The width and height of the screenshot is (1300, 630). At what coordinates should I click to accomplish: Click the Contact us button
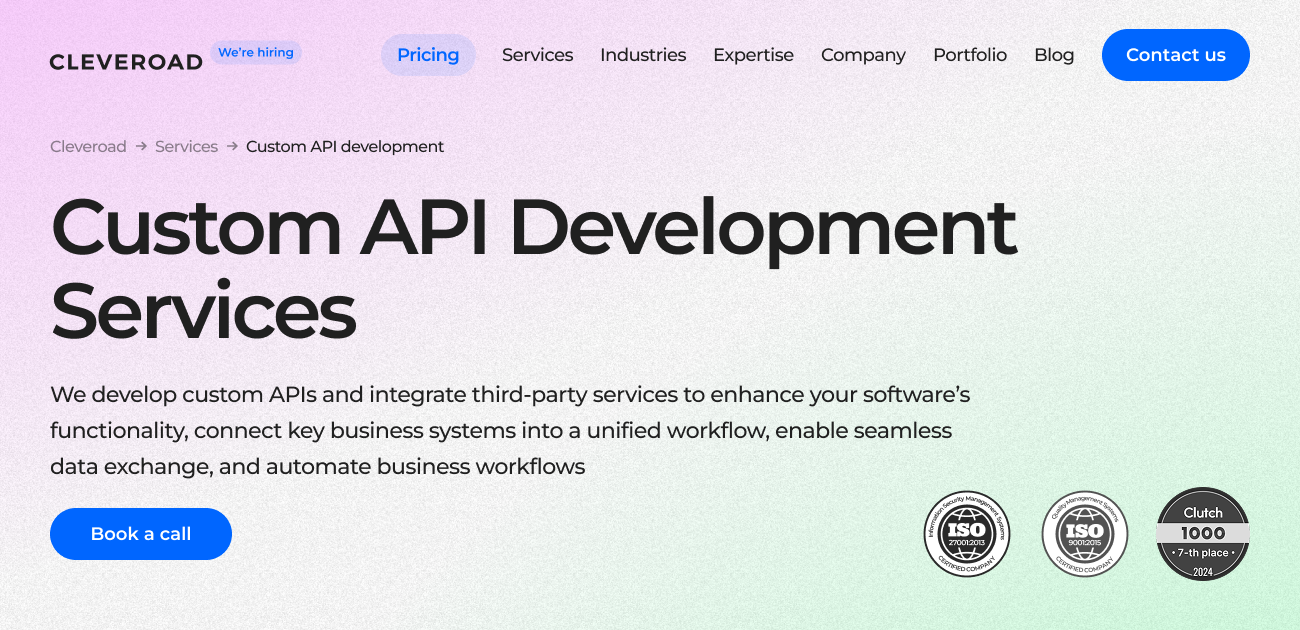pyautogui.click(x=1175, y=55)
